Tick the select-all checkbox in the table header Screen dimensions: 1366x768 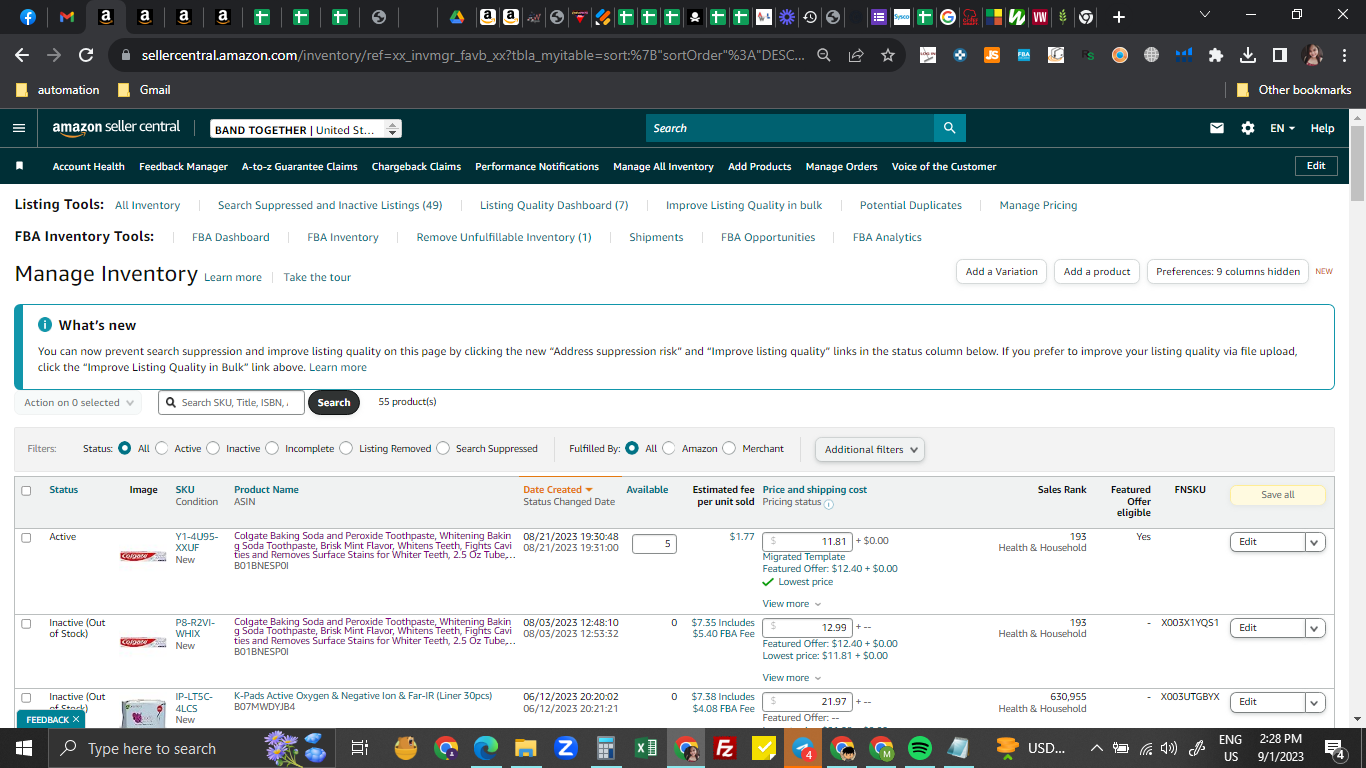click(26, 490)
